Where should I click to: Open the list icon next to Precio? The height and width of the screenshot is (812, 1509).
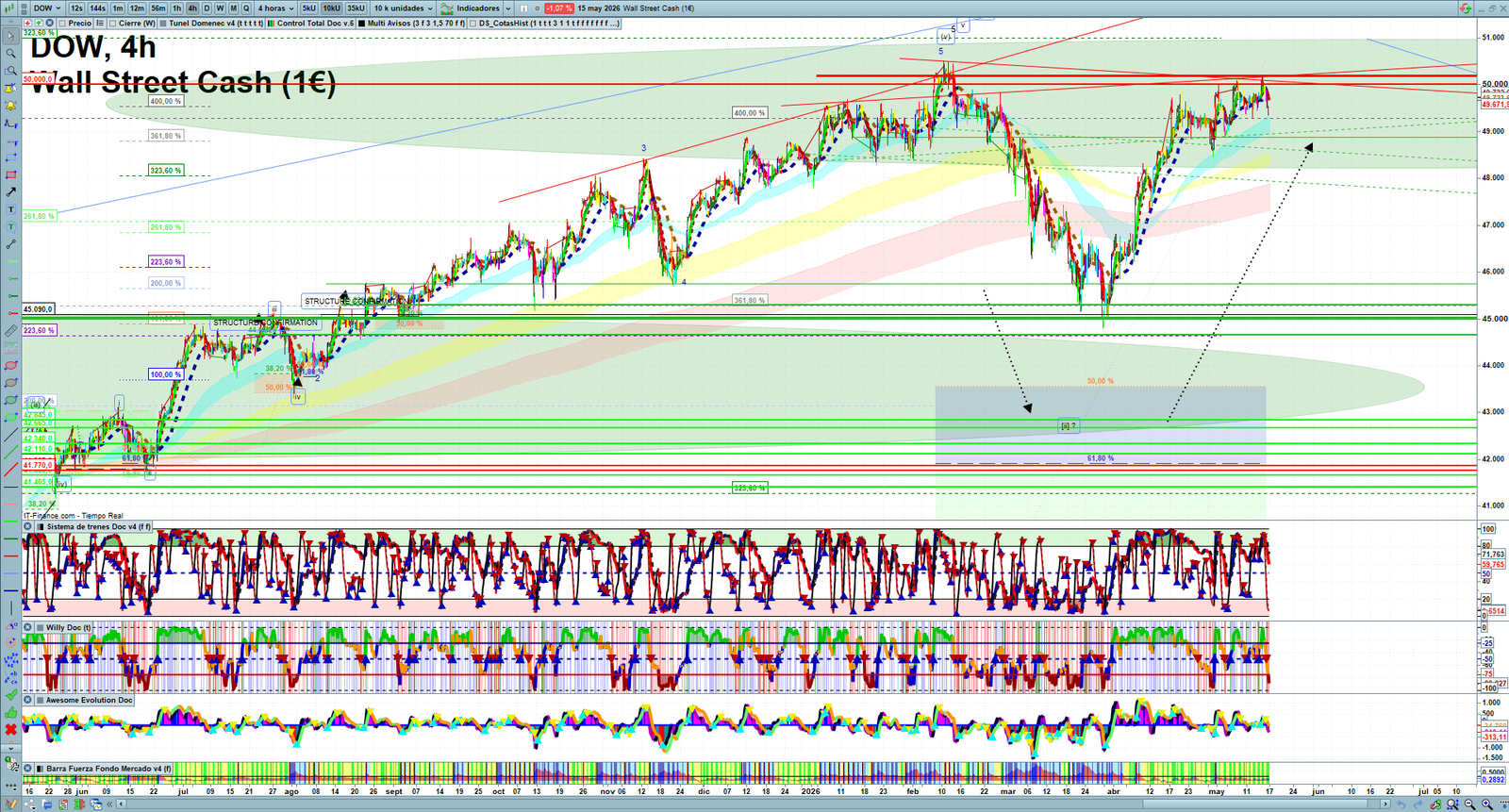pos(99,23)
